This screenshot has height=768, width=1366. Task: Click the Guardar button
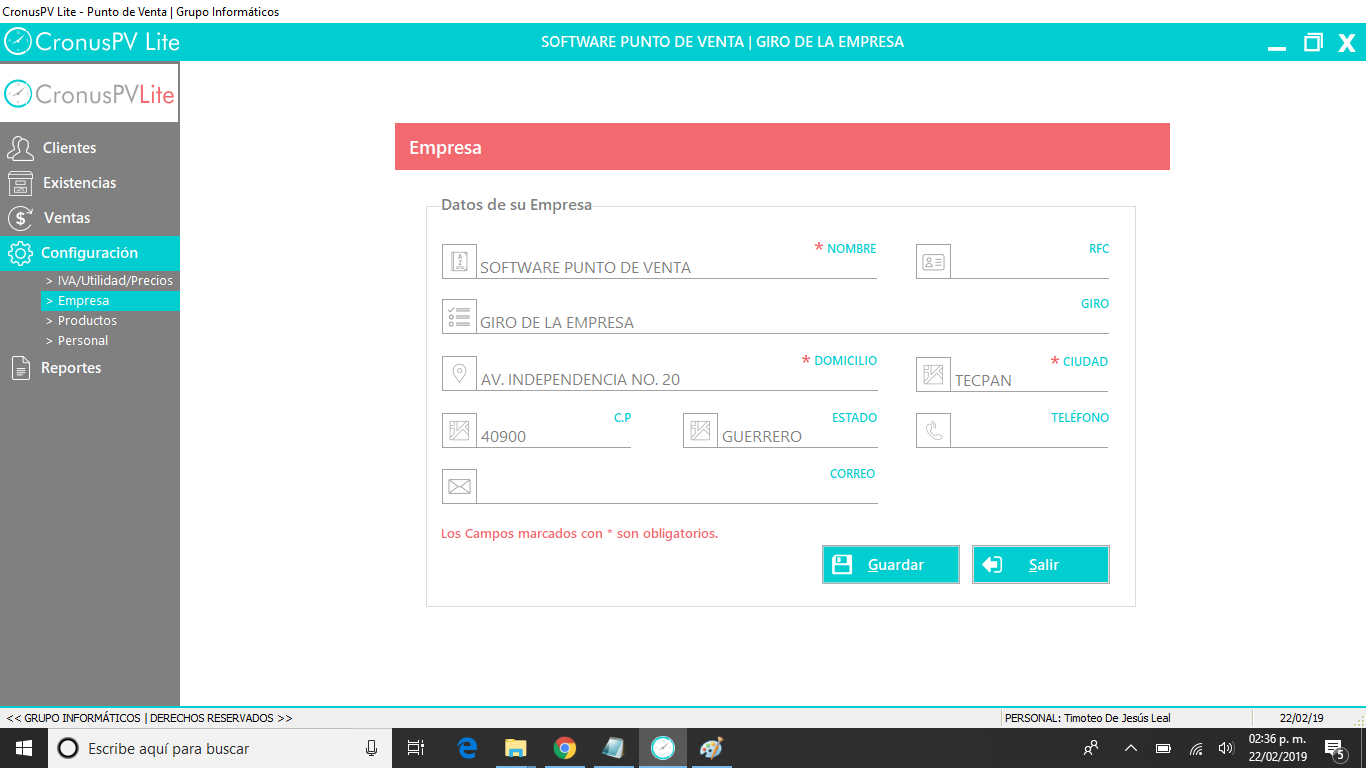pyautogui.click(x=890, y=564)
